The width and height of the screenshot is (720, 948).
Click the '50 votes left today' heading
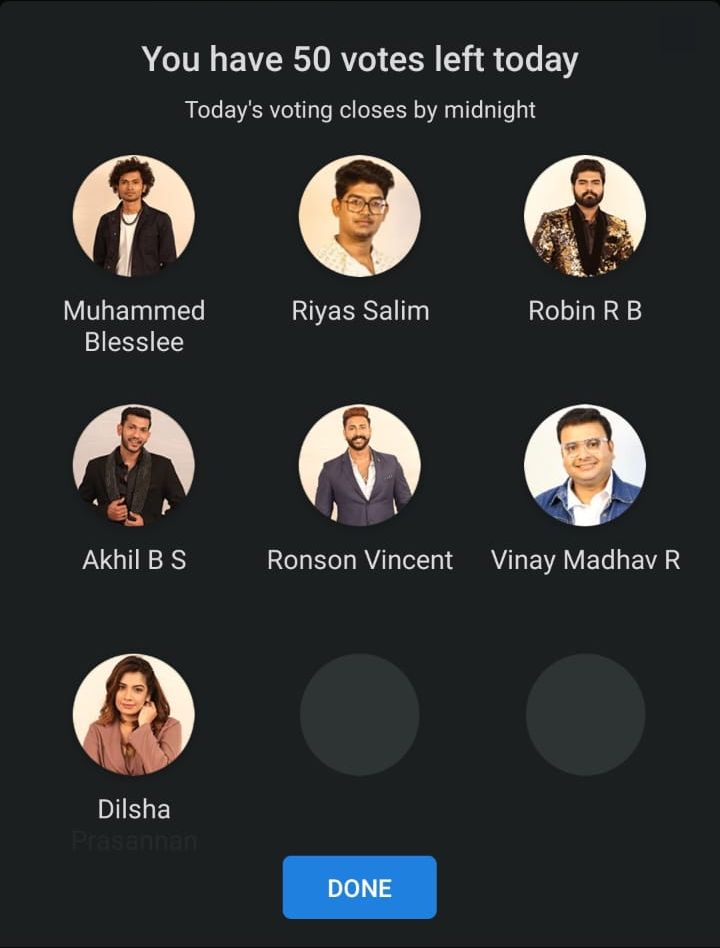360,59
